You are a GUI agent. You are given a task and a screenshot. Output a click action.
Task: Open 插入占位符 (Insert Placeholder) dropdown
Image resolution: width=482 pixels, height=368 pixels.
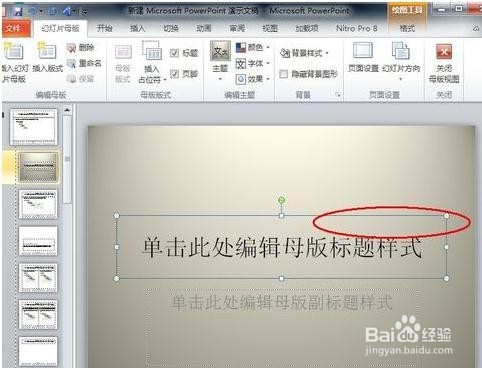152,63
